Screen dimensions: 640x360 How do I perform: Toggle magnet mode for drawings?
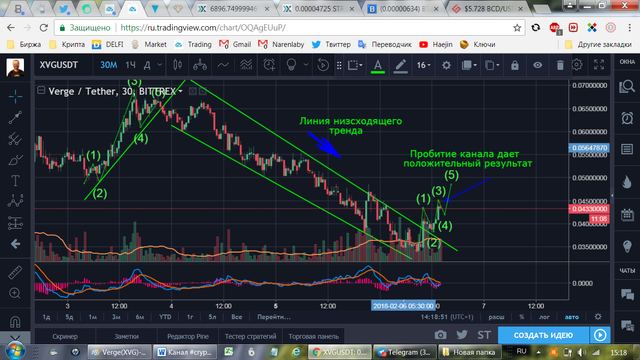coord(15,322)
